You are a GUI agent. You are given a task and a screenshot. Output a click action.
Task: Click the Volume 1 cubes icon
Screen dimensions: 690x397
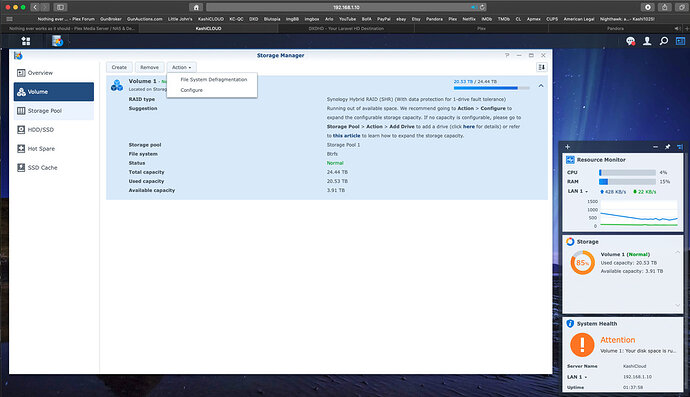(117, 85)
